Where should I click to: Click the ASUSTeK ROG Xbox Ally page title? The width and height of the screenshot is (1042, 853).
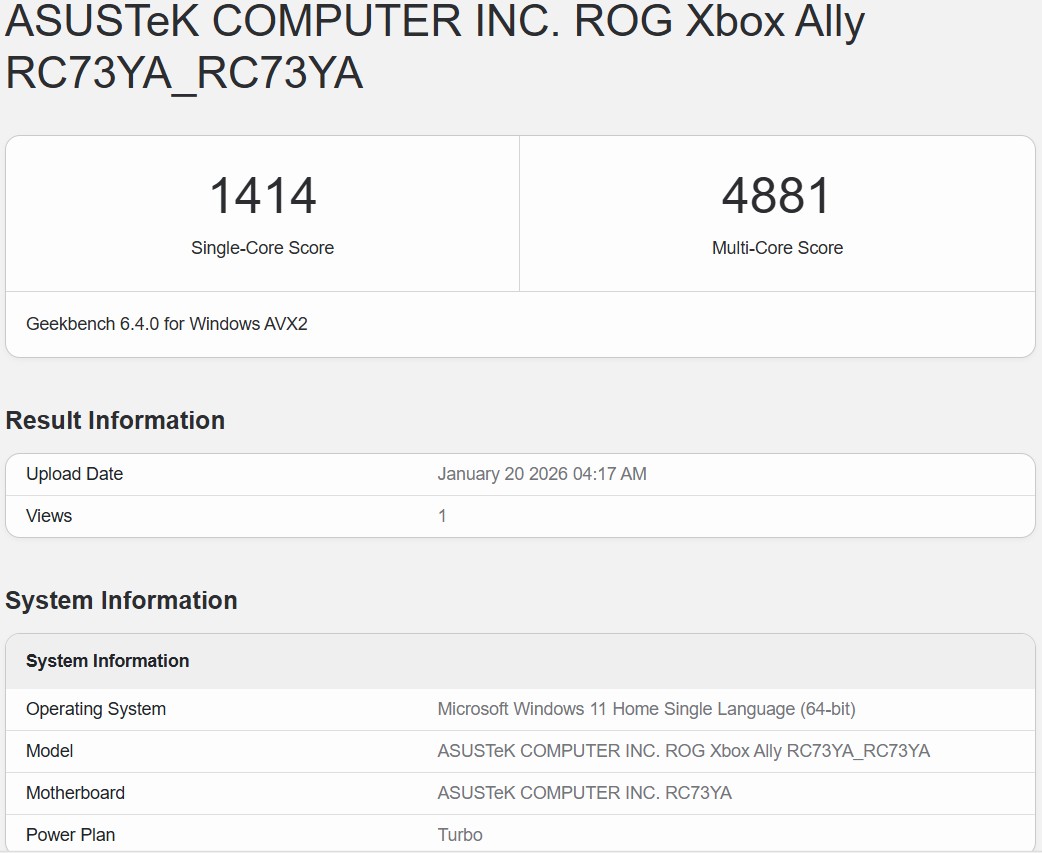435,47
